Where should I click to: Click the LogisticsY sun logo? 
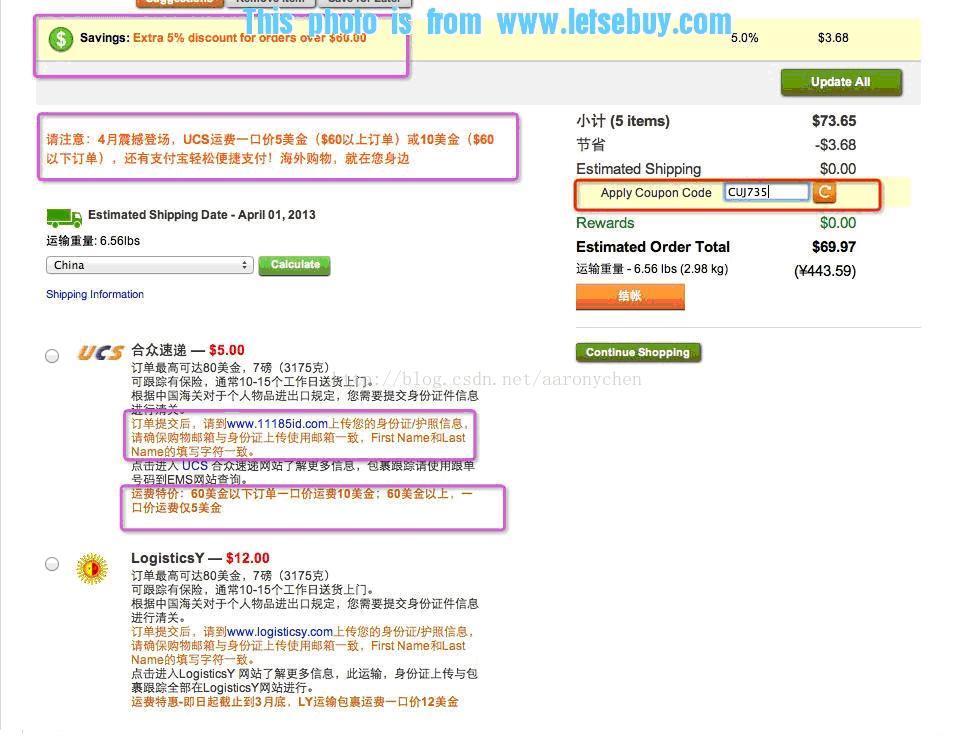(92, 569)
